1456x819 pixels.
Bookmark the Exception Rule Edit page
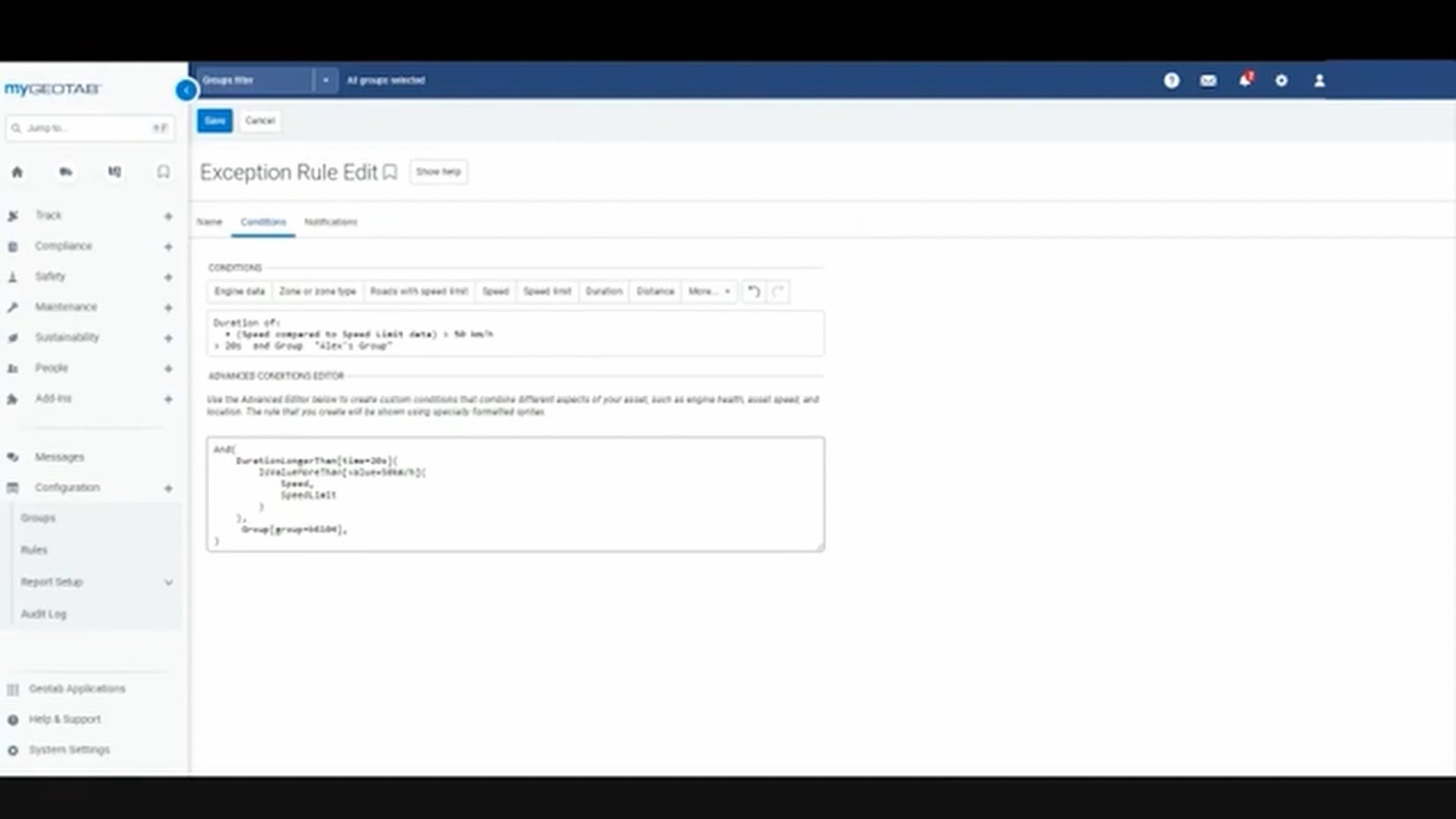tap(390, 173)
